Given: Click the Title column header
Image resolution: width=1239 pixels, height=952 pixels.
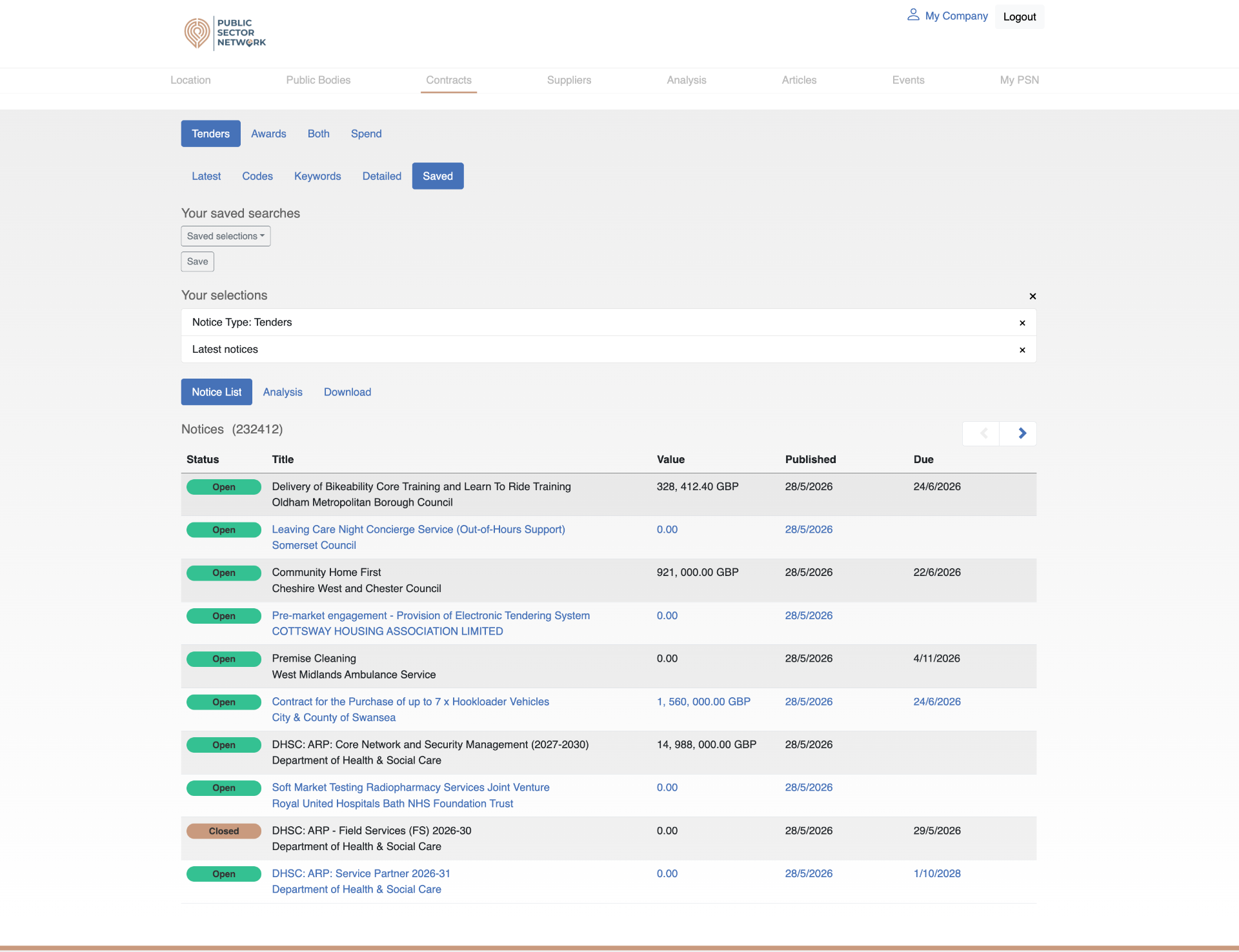Looking at the screenshot, I should click(283, 459).
